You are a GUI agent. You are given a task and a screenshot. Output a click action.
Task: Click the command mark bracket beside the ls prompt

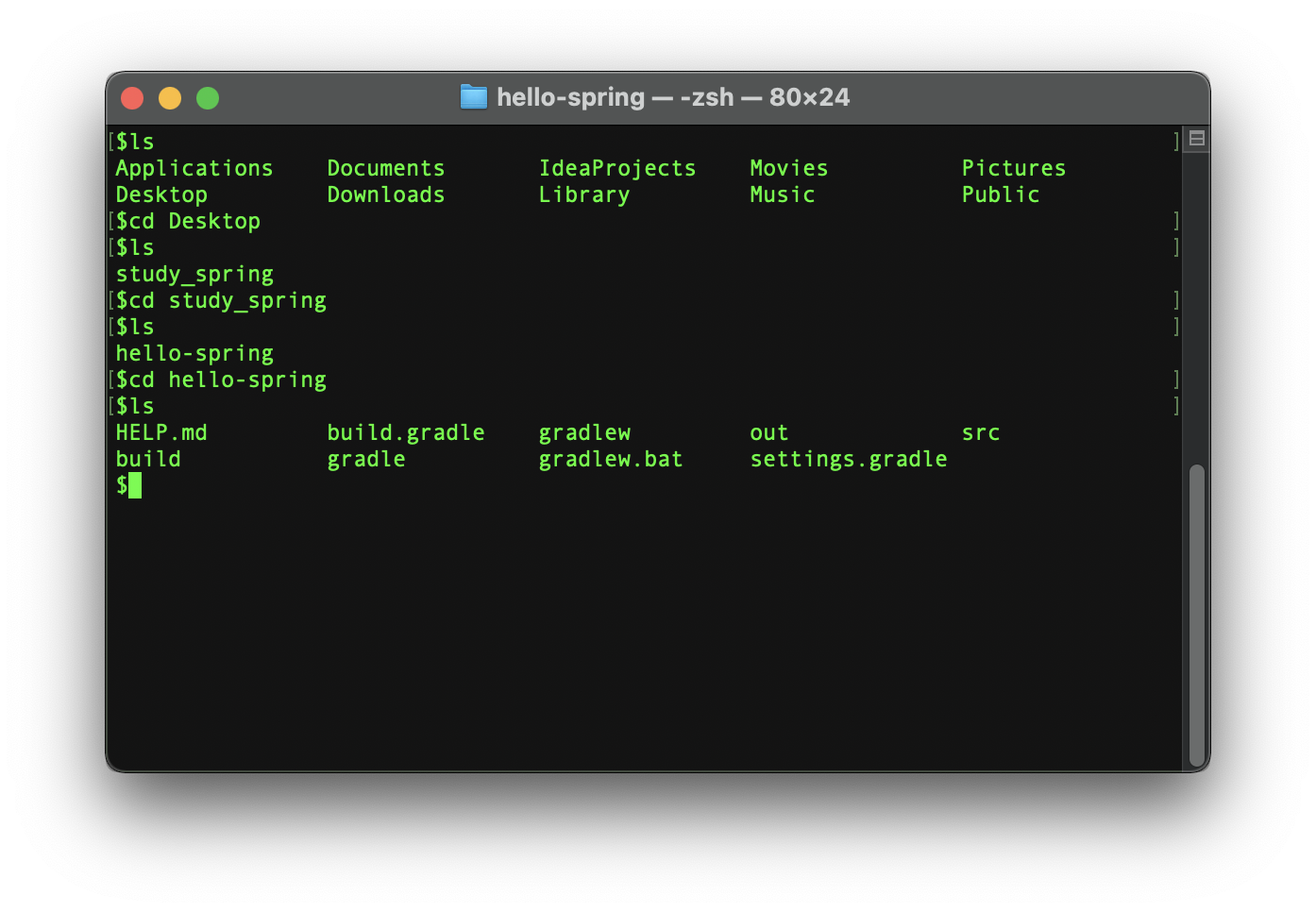point(1175,140)
